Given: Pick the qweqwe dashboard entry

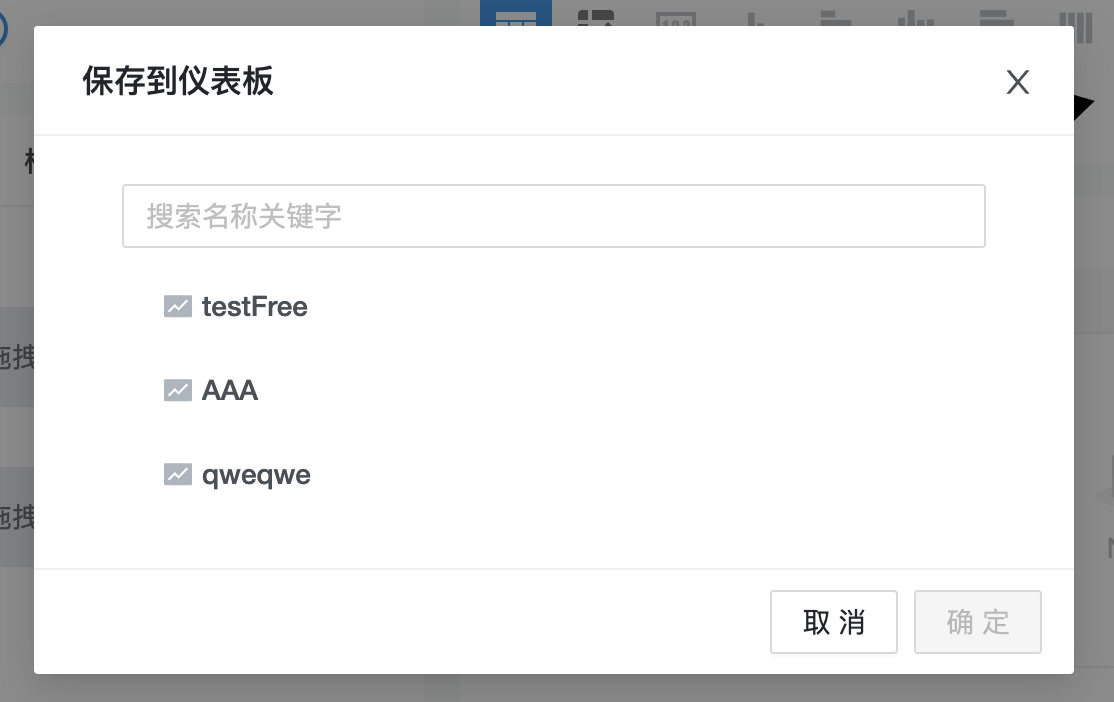Looking at the screenshot, I should pyautogui.click(x=256, y=474).
